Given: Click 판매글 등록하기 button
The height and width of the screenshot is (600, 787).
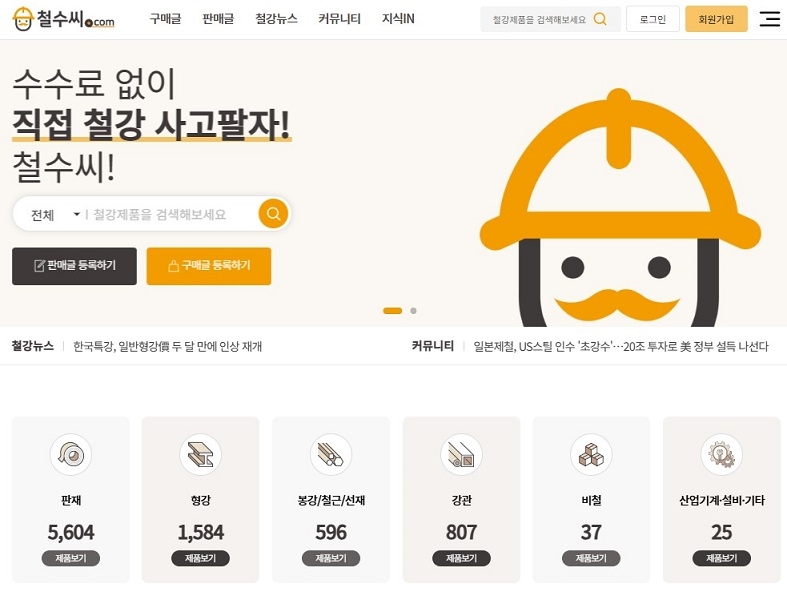Looking at the screenshot, I should pos(74,266).
